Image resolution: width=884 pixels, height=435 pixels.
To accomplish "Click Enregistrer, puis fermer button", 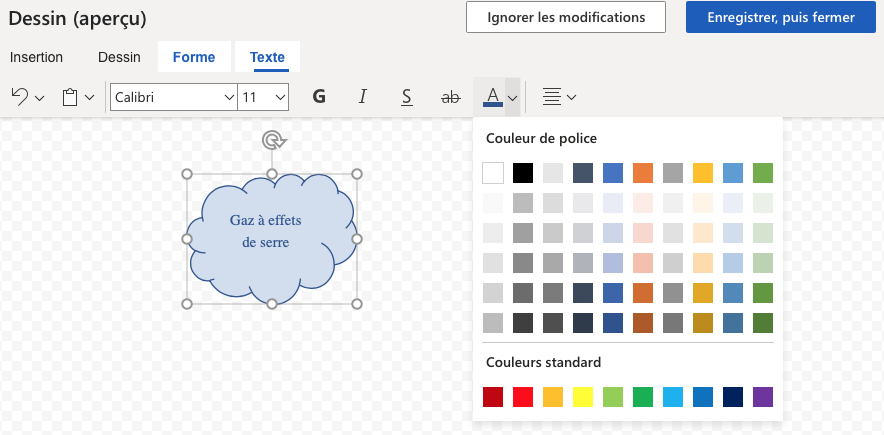I will pos(781,17).
